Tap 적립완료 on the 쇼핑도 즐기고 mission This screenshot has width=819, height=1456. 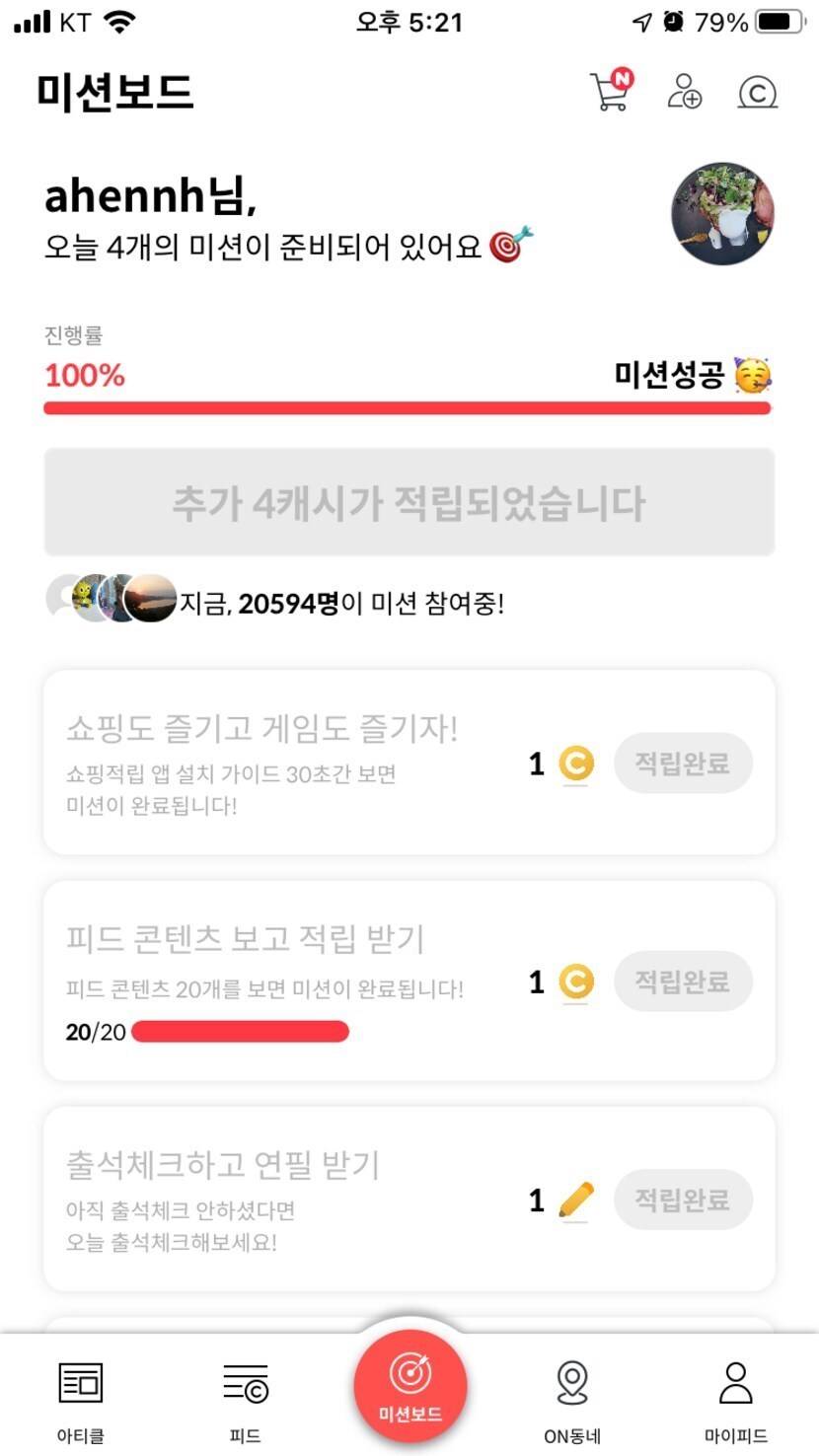(683, 764)
